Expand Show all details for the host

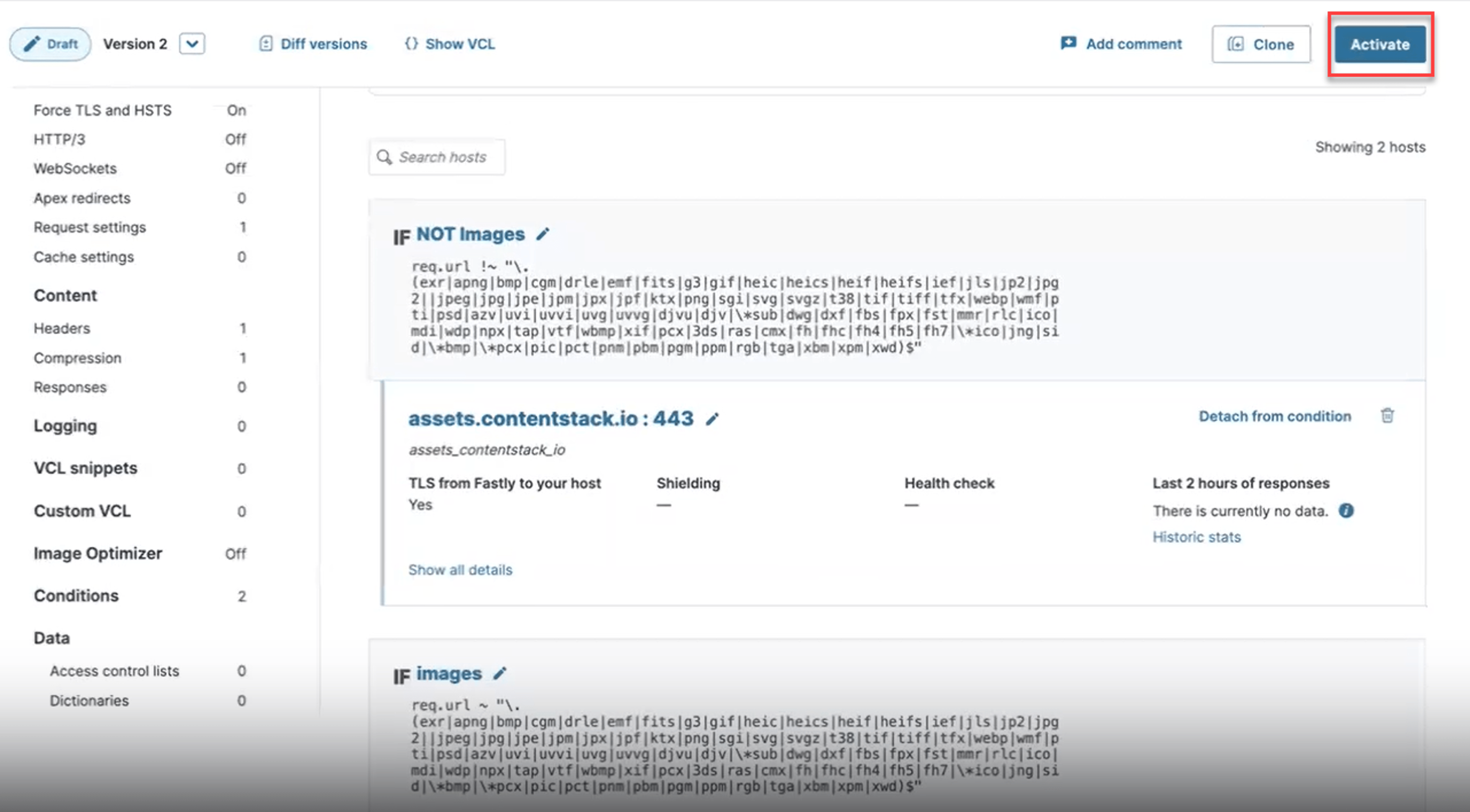point(461,570)
